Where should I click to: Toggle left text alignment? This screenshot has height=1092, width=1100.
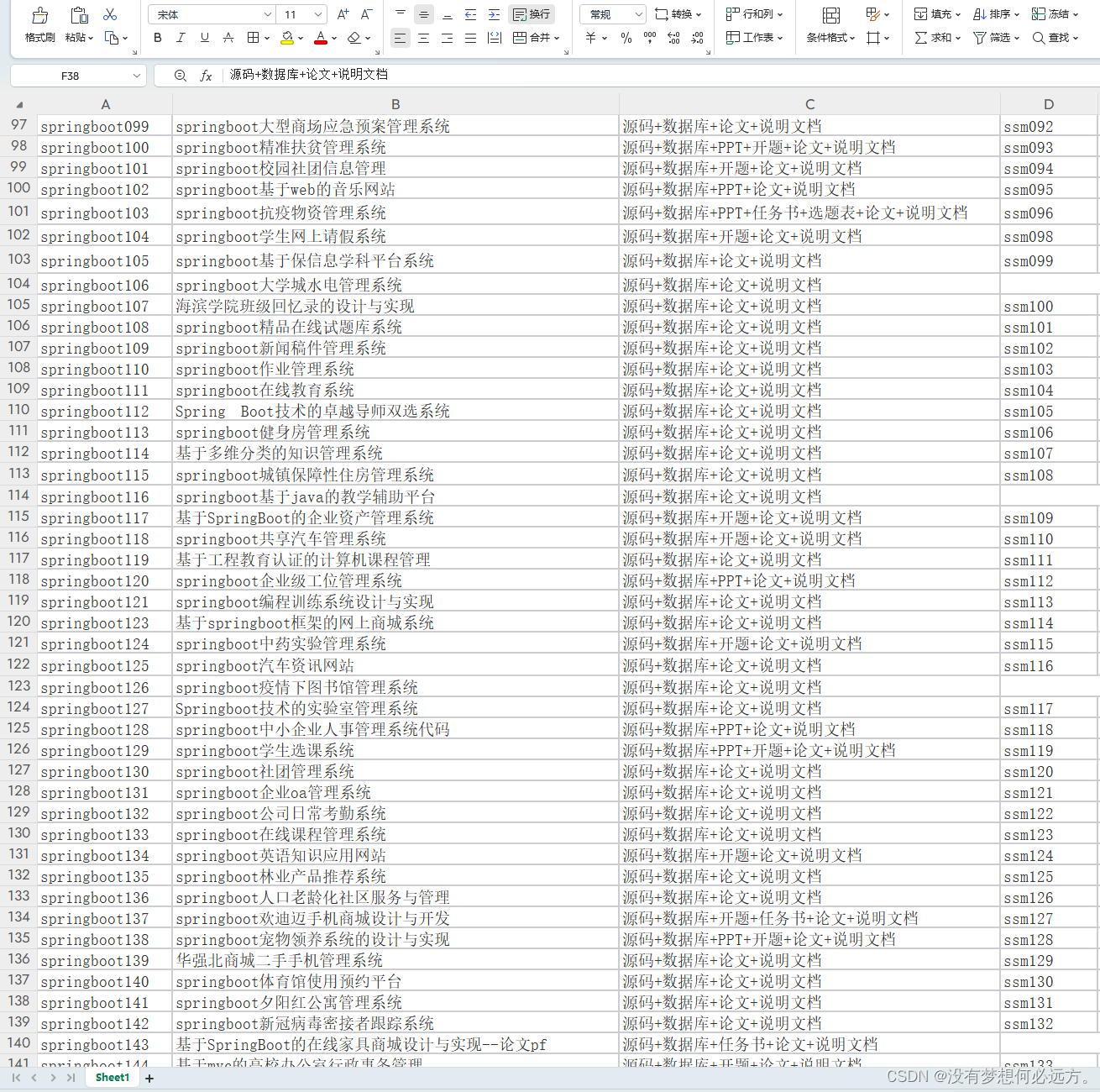click(x=401, y=38)
